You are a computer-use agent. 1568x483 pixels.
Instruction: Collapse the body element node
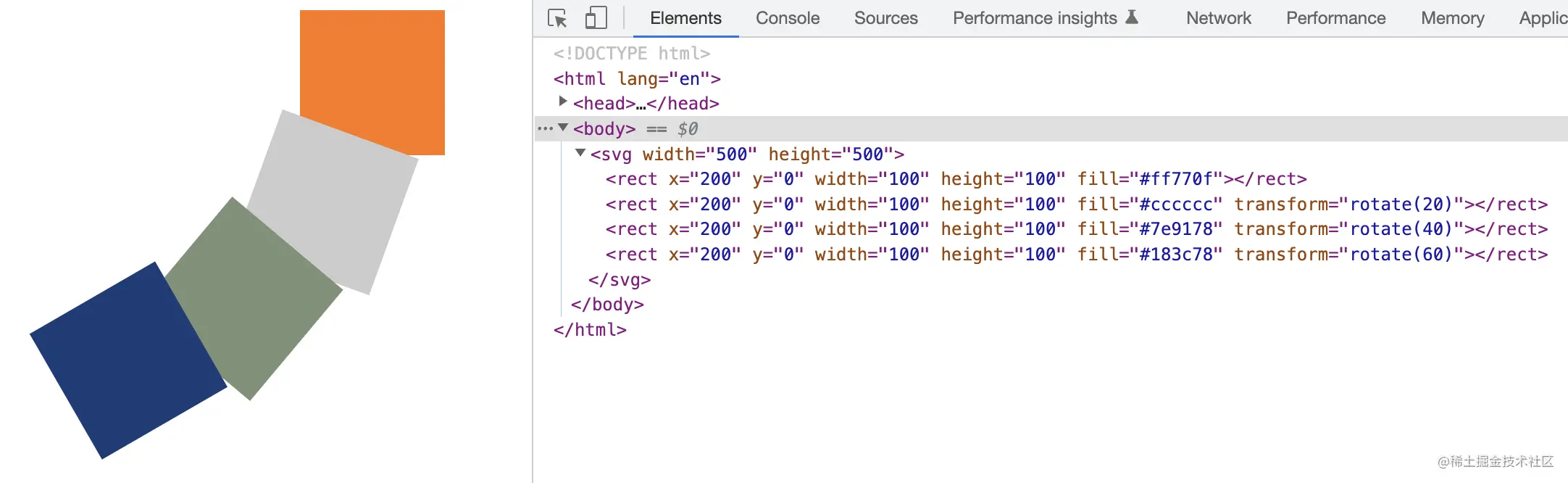click(x=563, y=128)
